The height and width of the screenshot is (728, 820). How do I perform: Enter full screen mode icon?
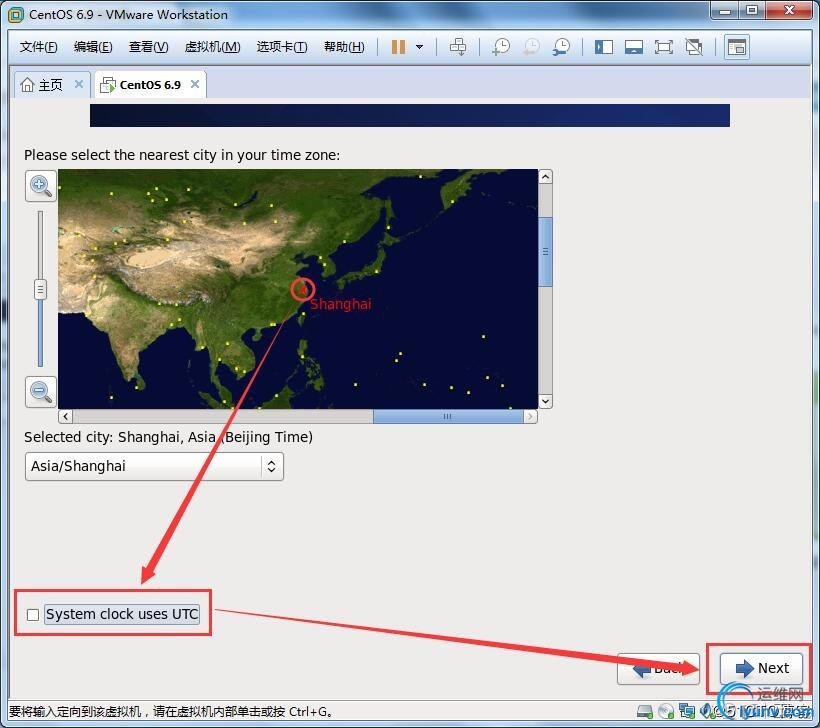pos(664,47)
